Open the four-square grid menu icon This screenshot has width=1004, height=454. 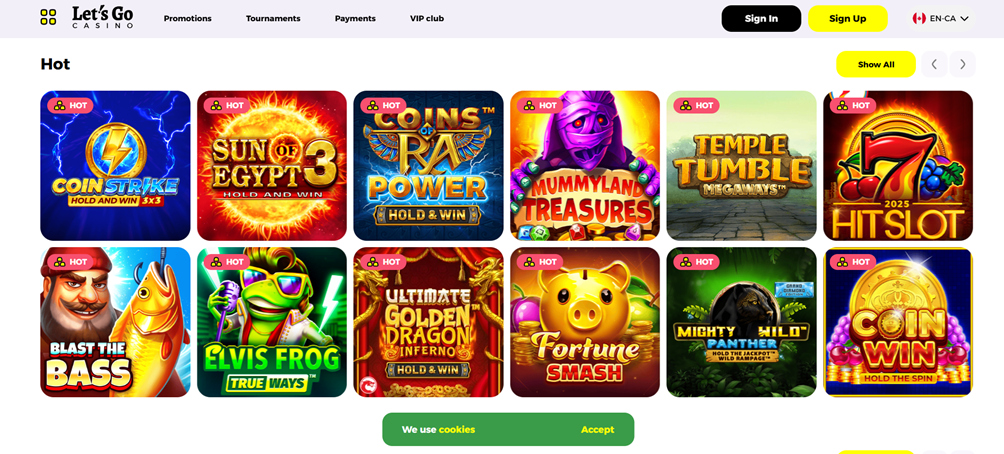(x=48, y=17)
